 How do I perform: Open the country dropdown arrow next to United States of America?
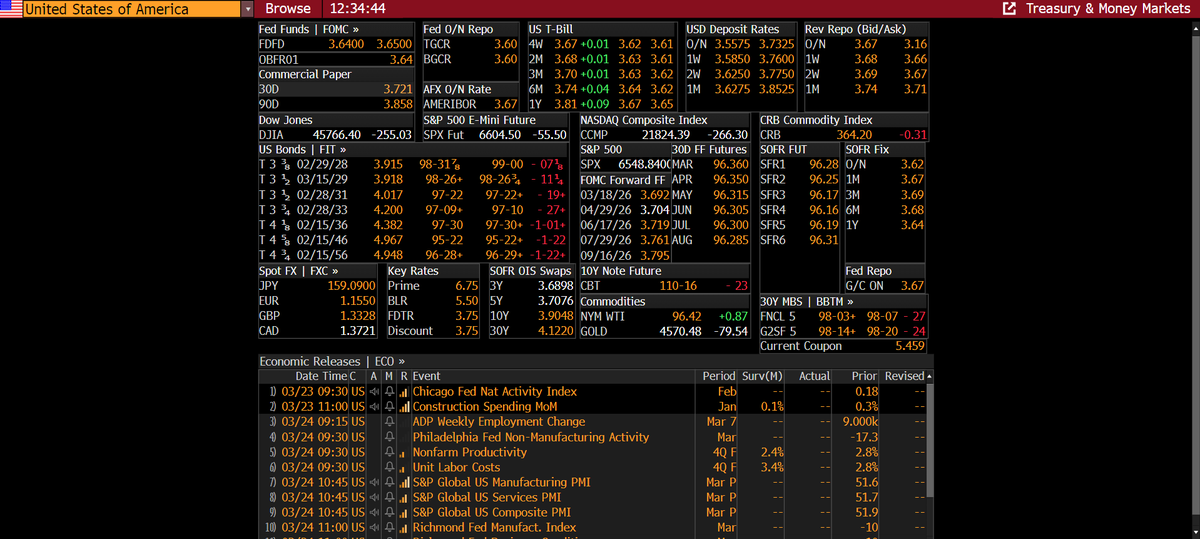click(x=248, y=9)
